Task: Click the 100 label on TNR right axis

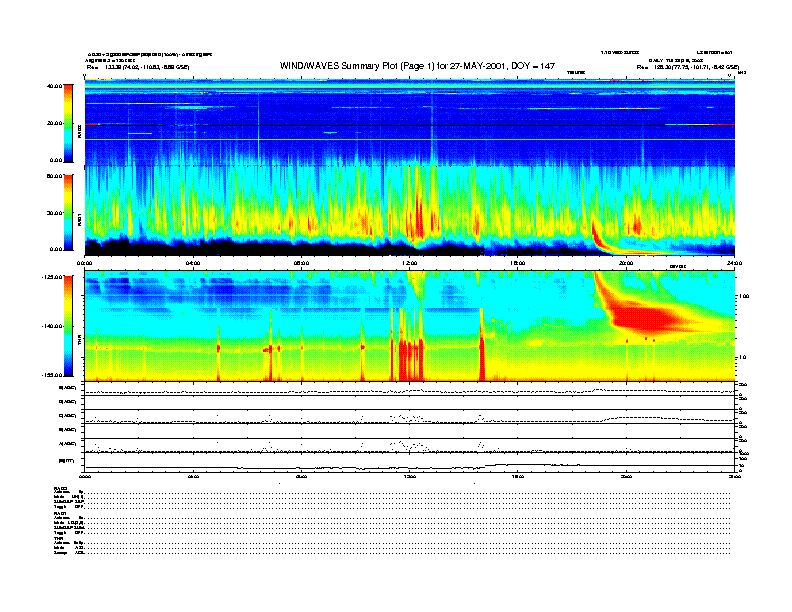Action: point(744,296)
